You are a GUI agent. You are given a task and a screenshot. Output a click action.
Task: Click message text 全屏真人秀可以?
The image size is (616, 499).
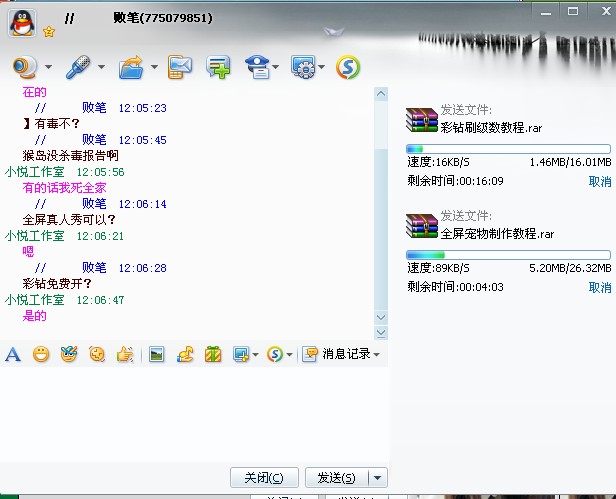69,219
